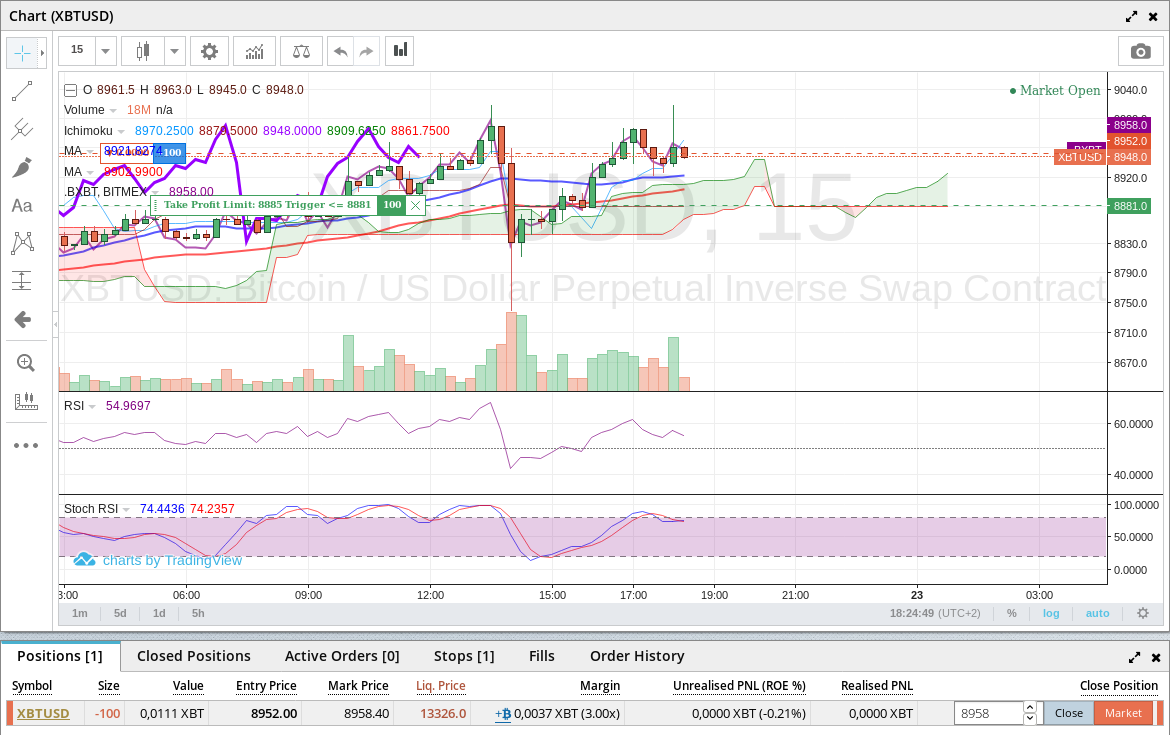Screen dimensions: 1170x735
Task: Click the close price input field
Action: 989,713
